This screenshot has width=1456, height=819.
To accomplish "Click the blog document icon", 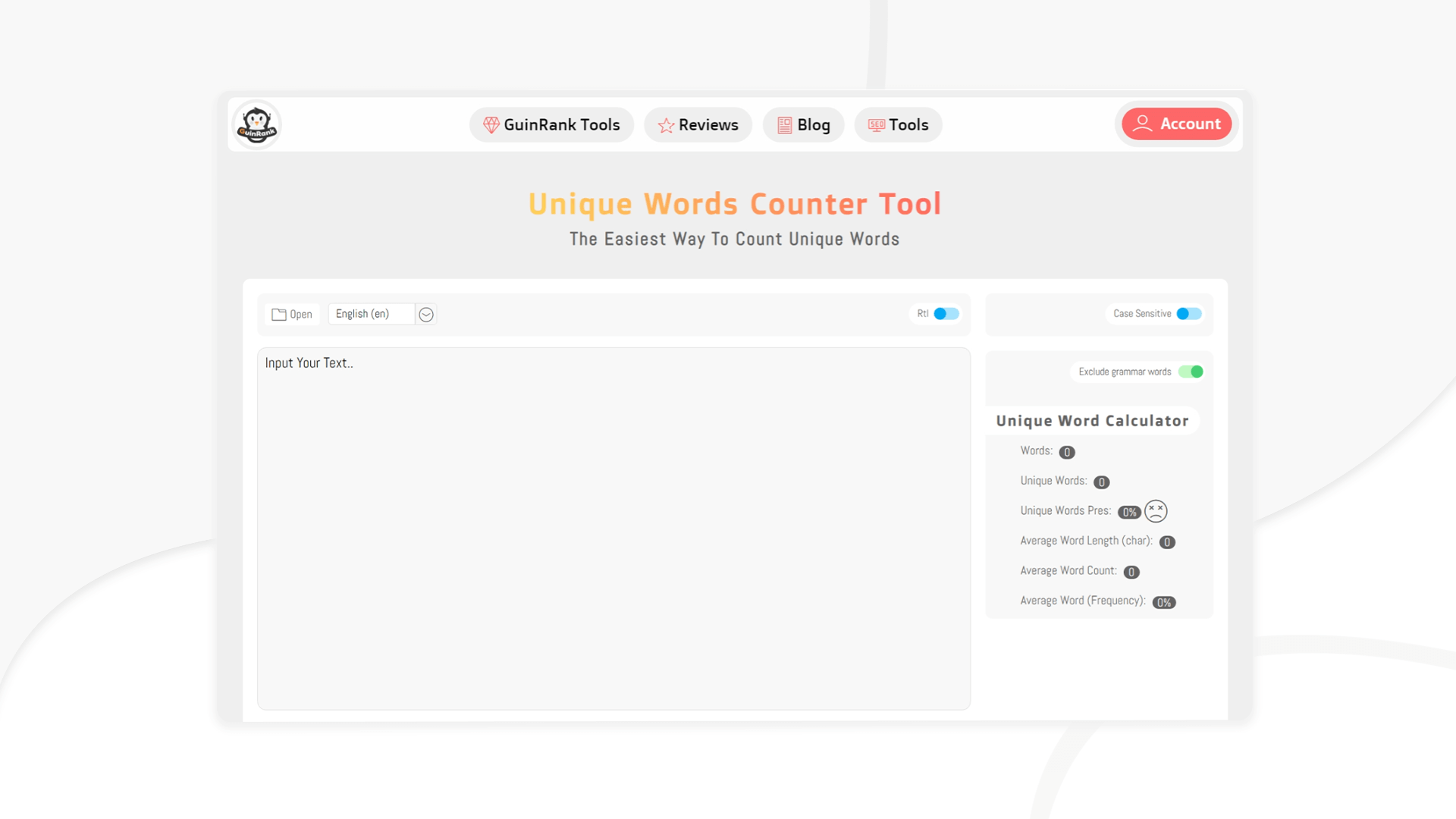I will [x=784, y=124].
